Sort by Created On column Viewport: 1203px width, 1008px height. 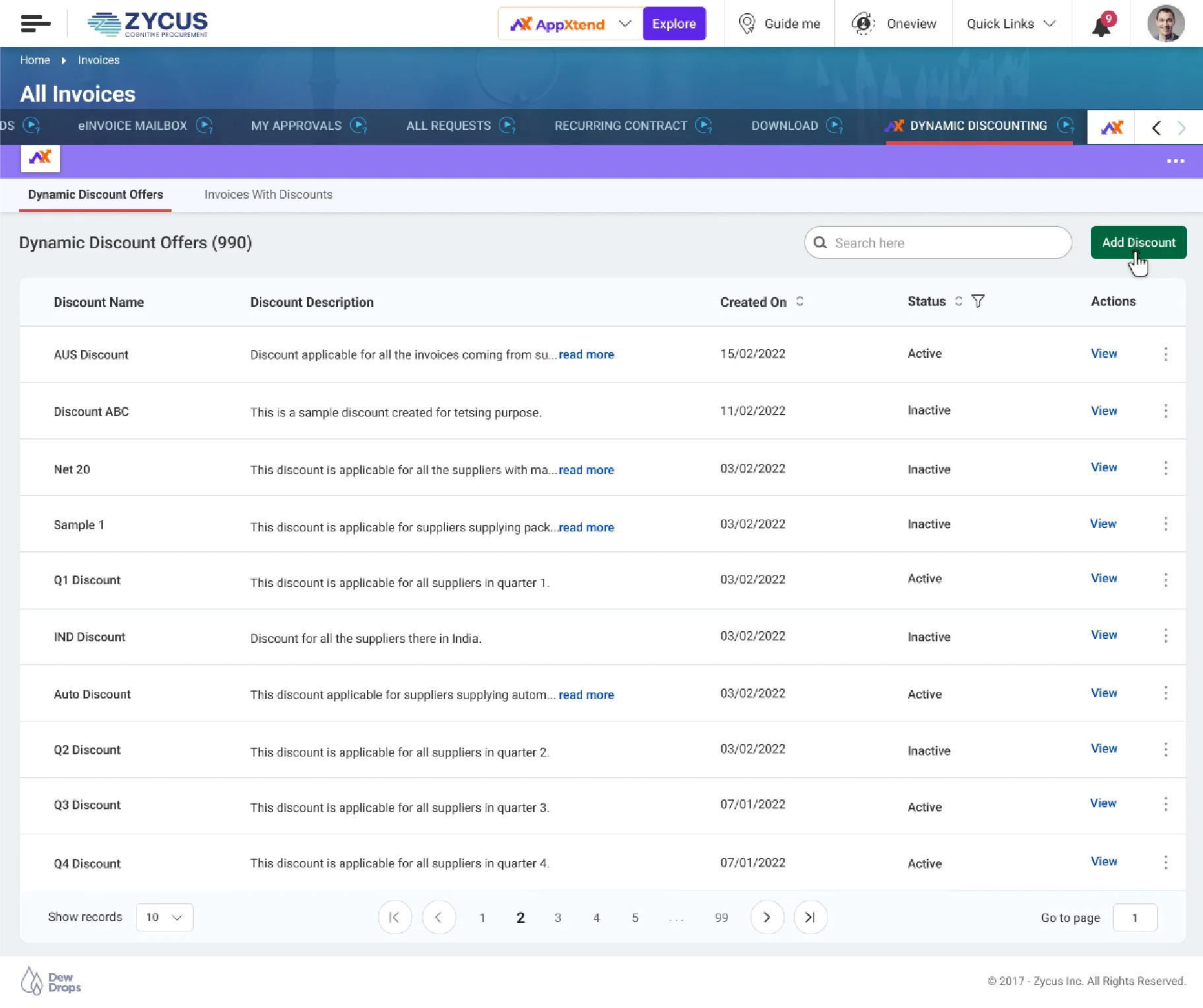pyautogui.click(x=800, y=302)
